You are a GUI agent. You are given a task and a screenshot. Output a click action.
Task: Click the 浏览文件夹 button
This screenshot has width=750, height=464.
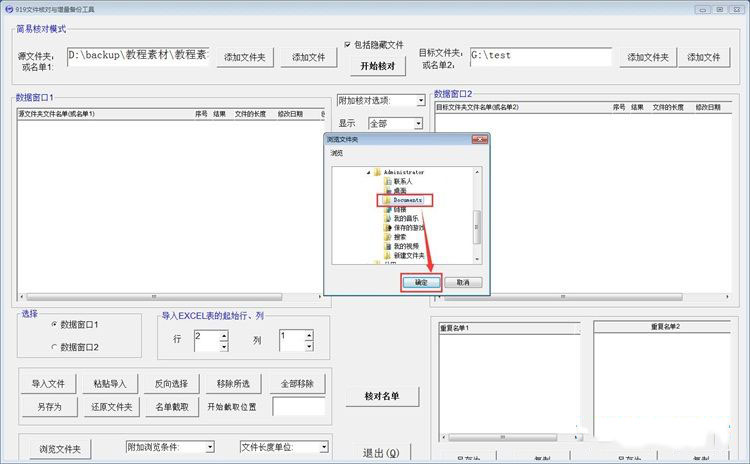60,449
